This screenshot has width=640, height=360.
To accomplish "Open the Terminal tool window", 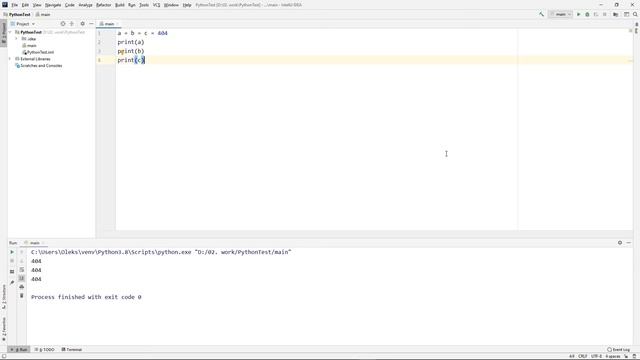I will coord(72,350).
